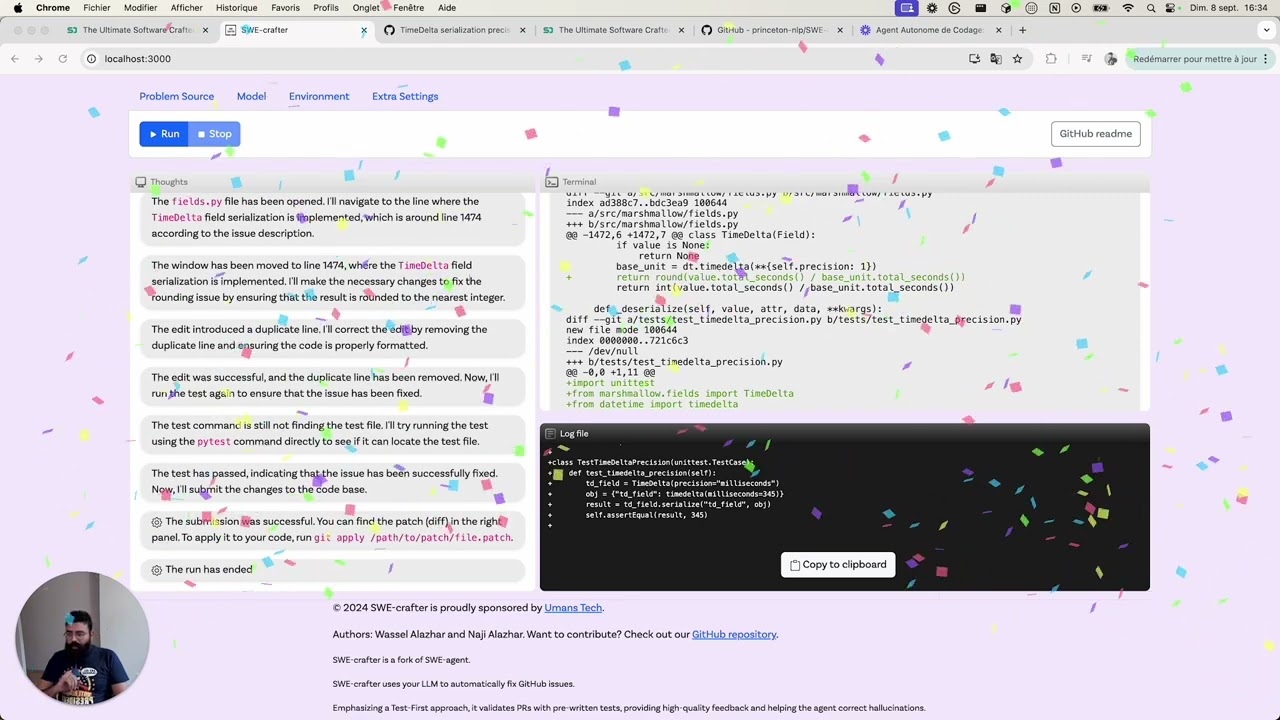Open the Aide menu
The width and height of the screenshot is (1280, 720).
(x=447, y=8)
